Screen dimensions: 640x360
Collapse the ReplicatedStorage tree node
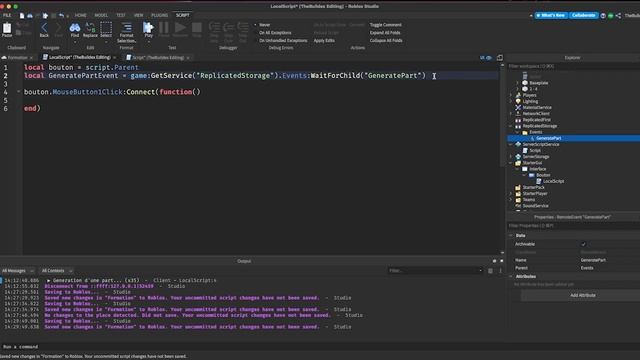[511, 126]
